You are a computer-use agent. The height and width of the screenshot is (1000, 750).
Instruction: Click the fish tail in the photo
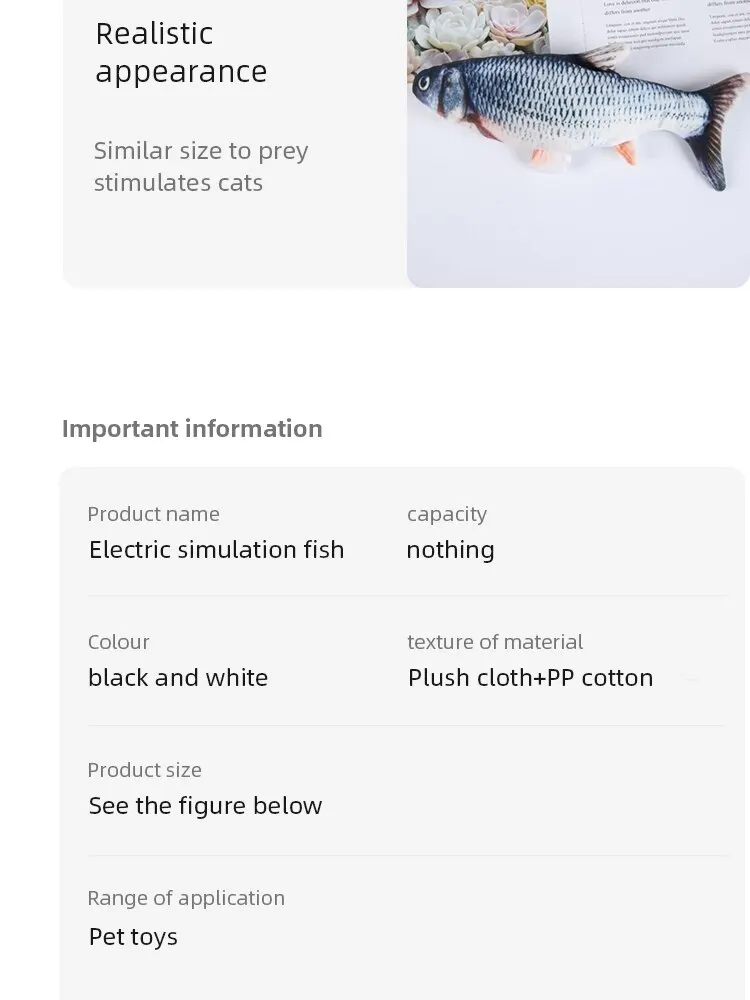pos(718,130)
